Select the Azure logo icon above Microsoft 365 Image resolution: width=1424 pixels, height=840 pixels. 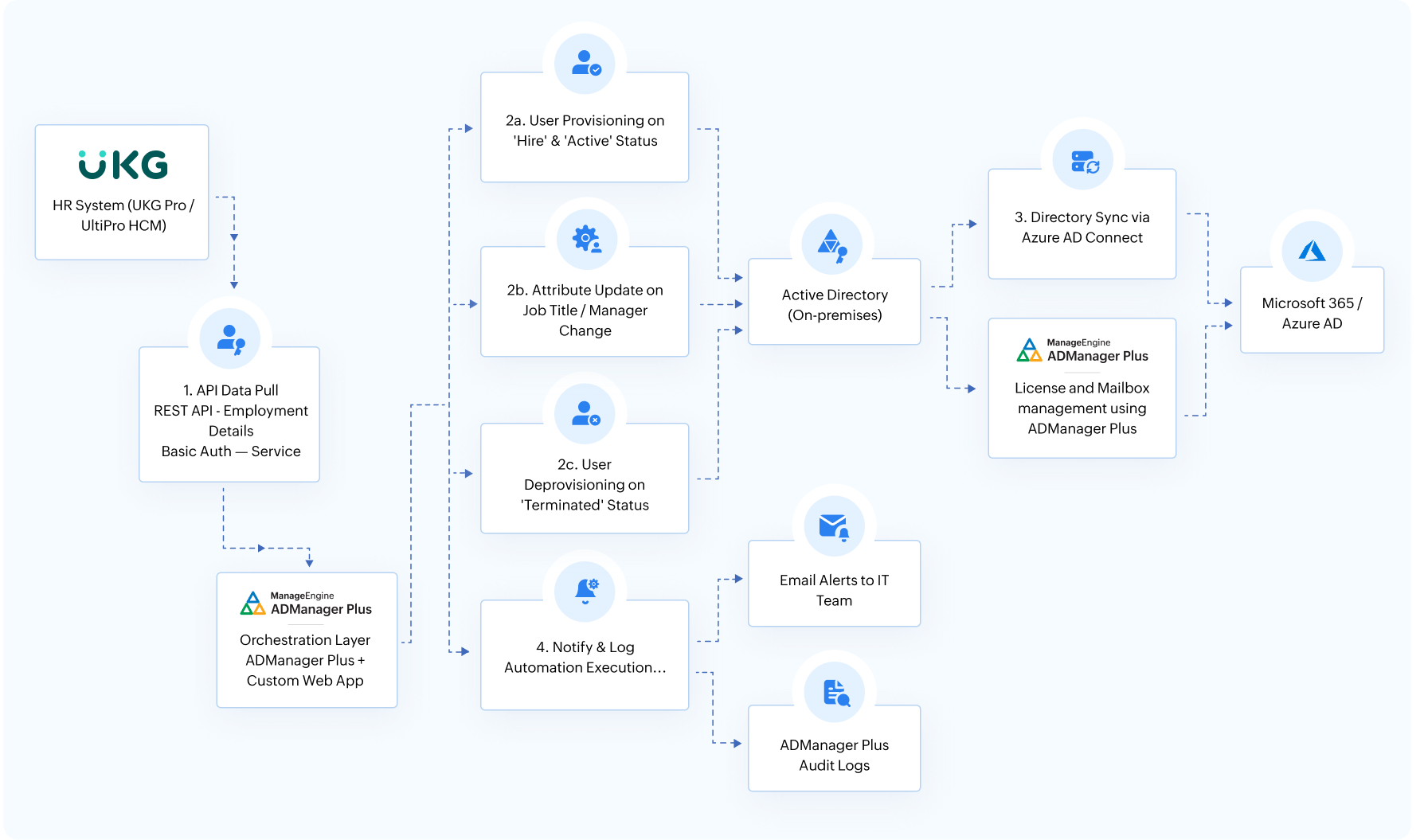(x=1313, y=252)
